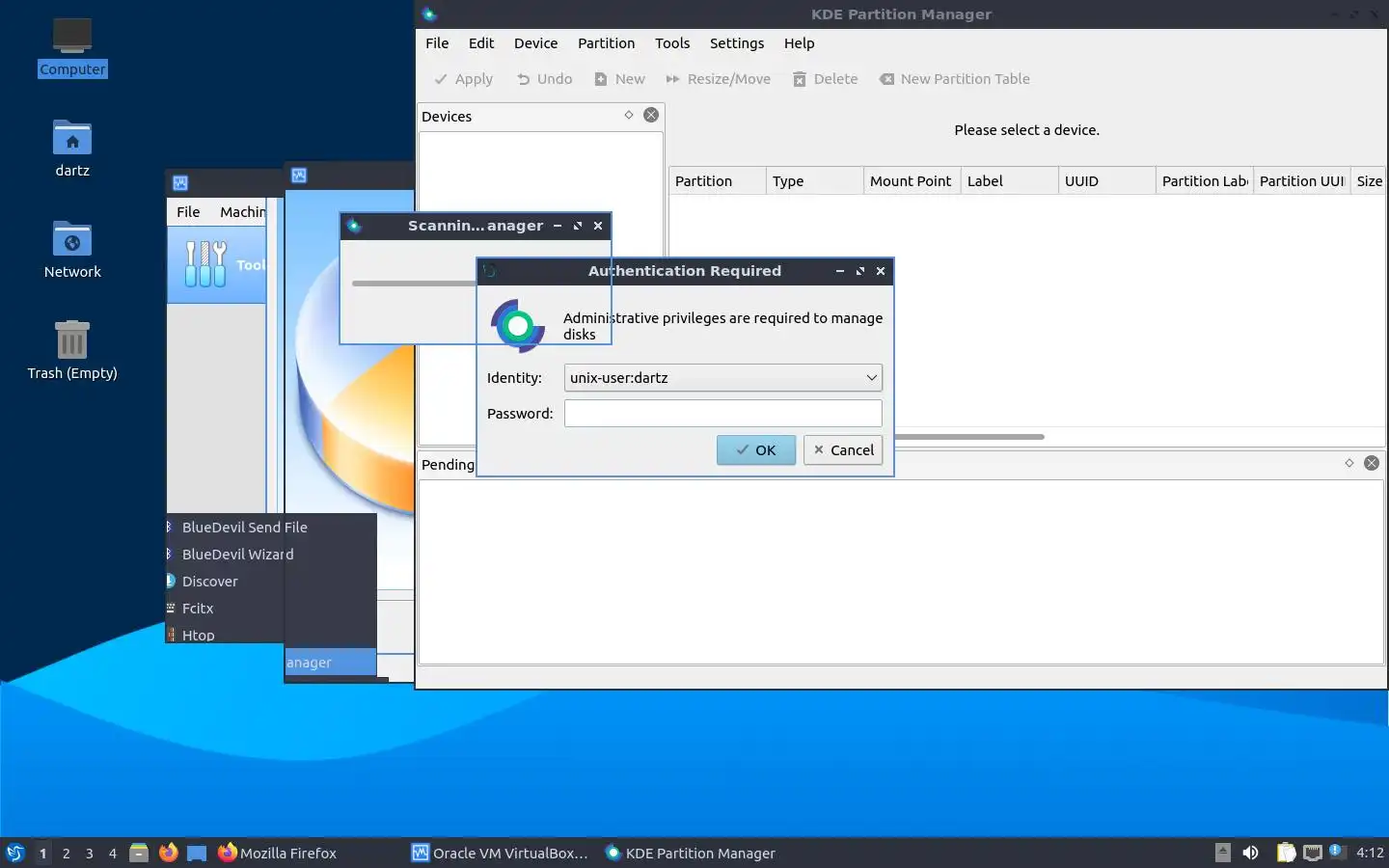Launch Firefox from the quick-launch icon
1389x868 pixels.
[x=168, y=853]
